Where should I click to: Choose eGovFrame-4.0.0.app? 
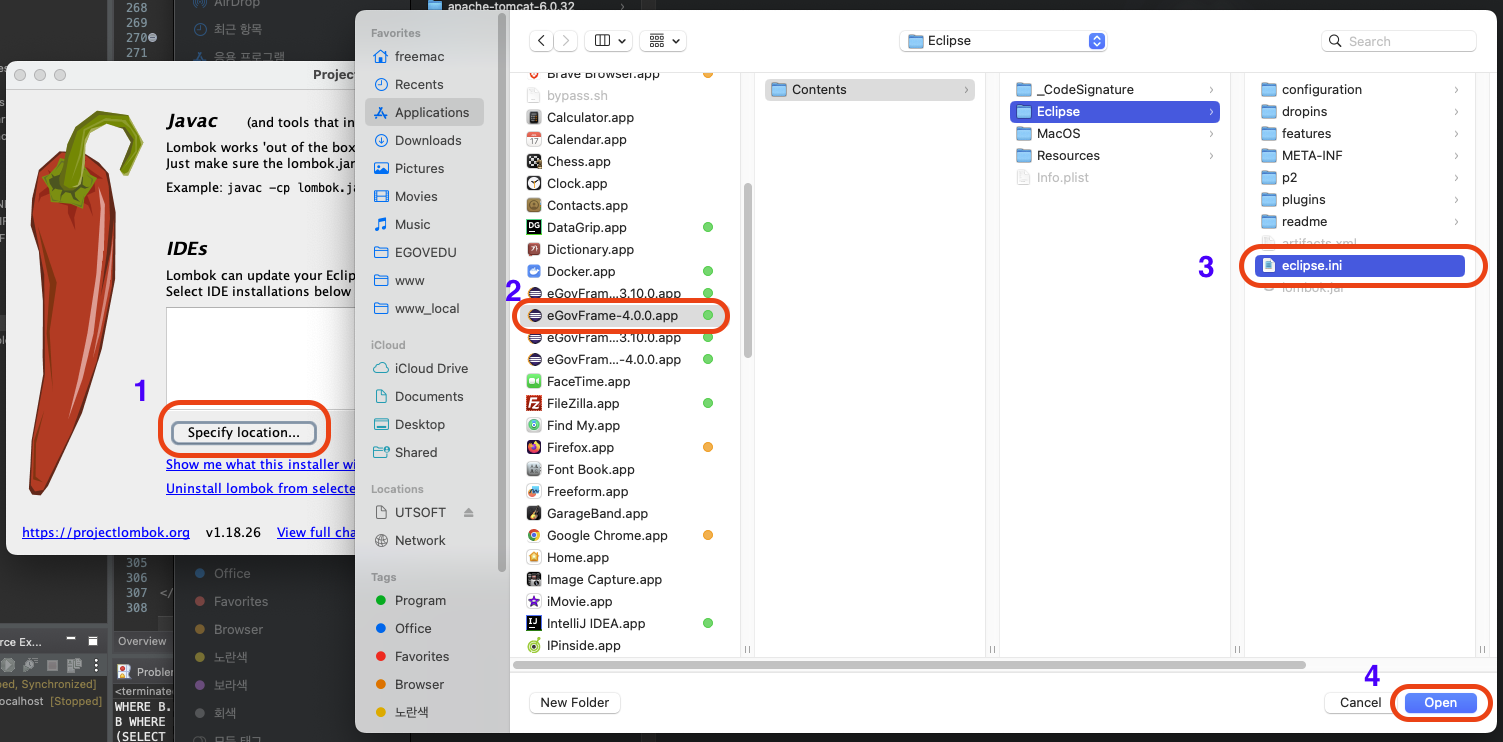click(612, 315)
